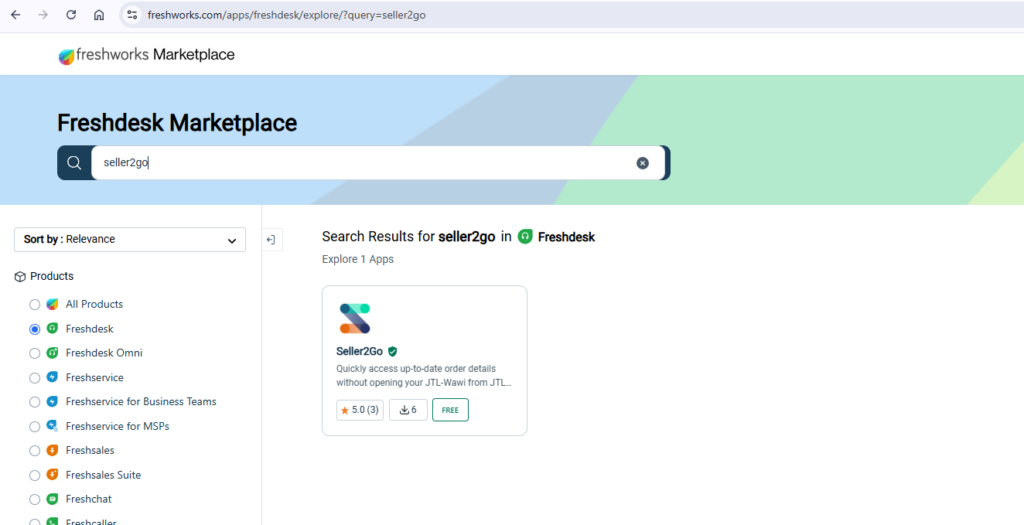
Task: Collapse the filter sidebar panel
Action: click(x=270, y=240)
